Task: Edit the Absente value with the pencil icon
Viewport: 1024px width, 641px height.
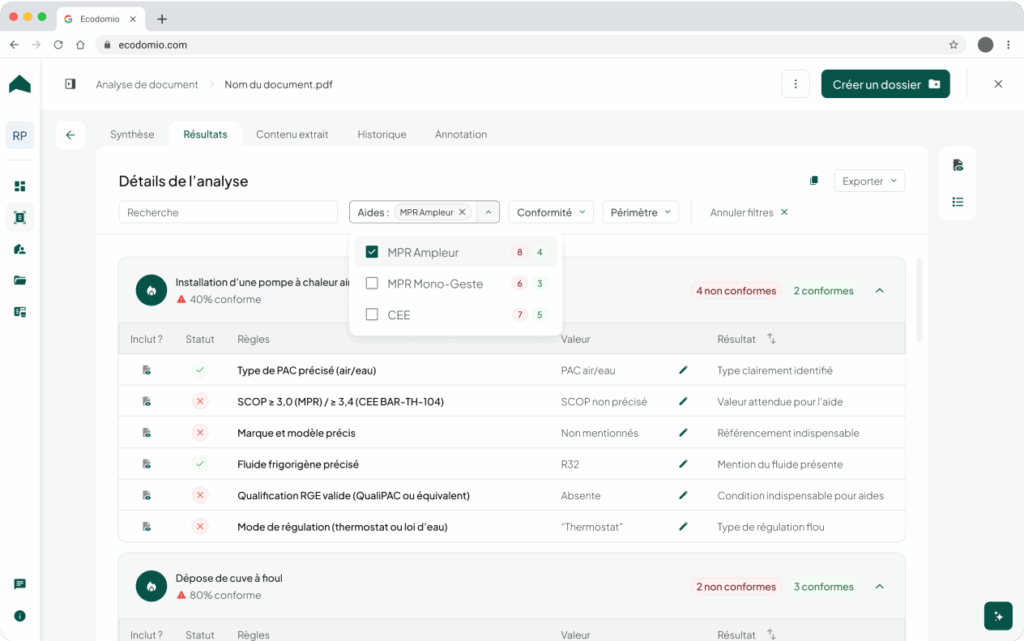Action: click(x=683, y=495)
